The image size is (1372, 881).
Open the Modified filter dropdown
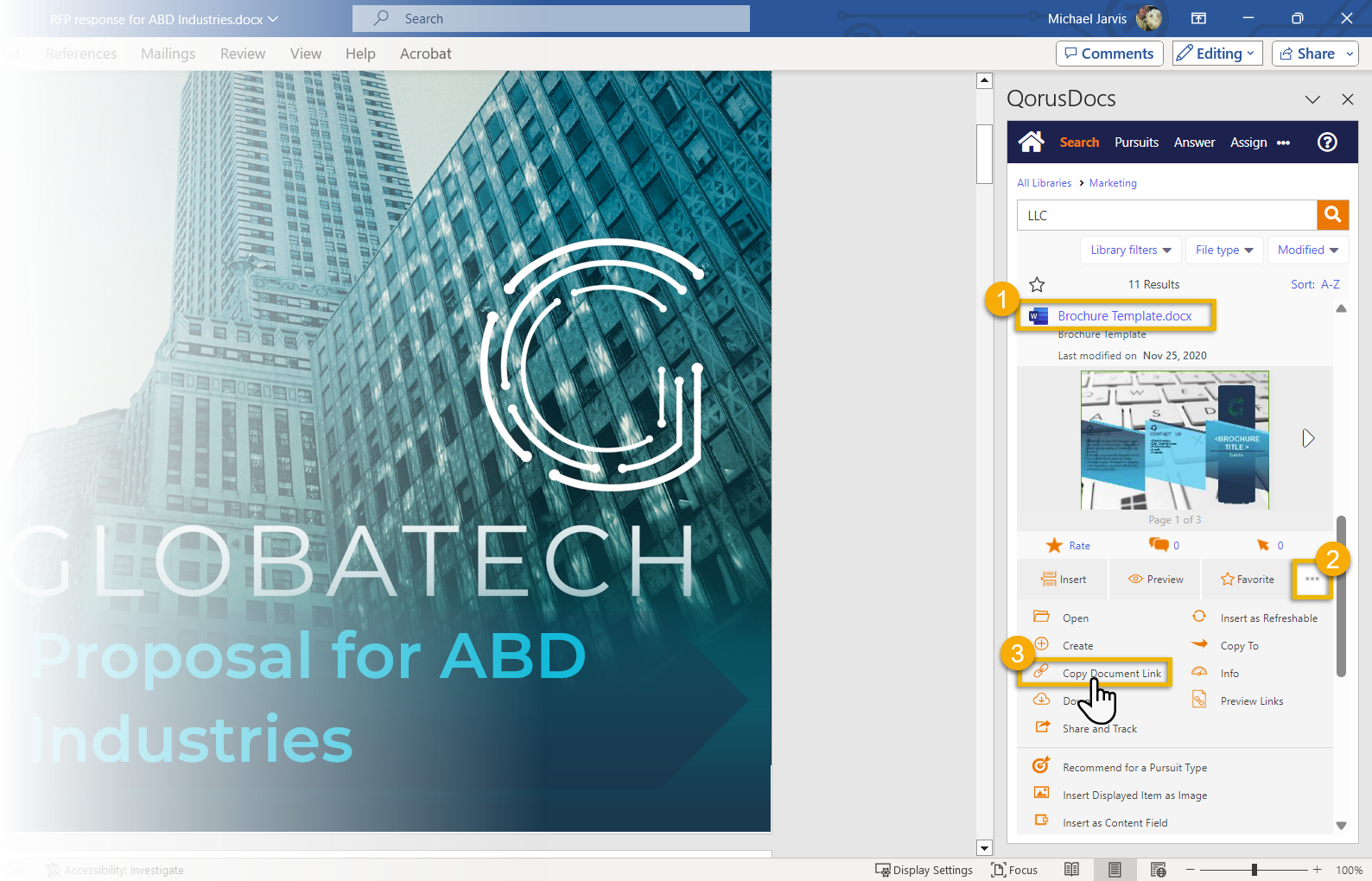tap(1308, 250)
